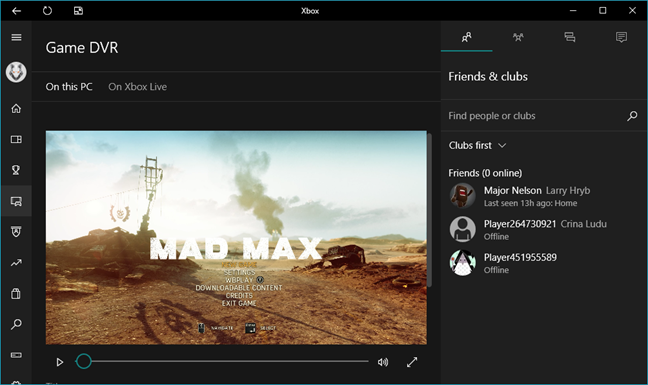Image resolution: width=648 pixels, height=385 pixels.
Task: Click the picture-in-picture icon in title bar
Action: click(79, 11)
